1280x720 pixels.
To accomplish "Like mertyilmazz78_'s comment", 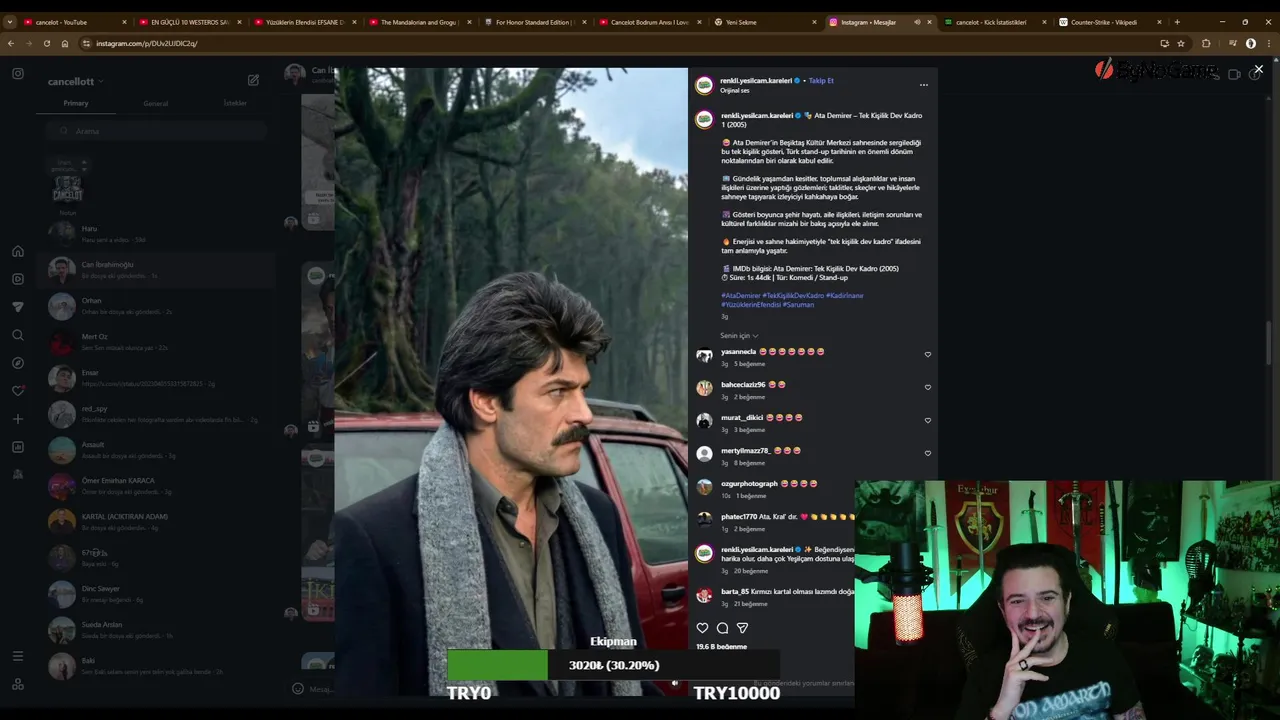I will (x=927, y=453).
